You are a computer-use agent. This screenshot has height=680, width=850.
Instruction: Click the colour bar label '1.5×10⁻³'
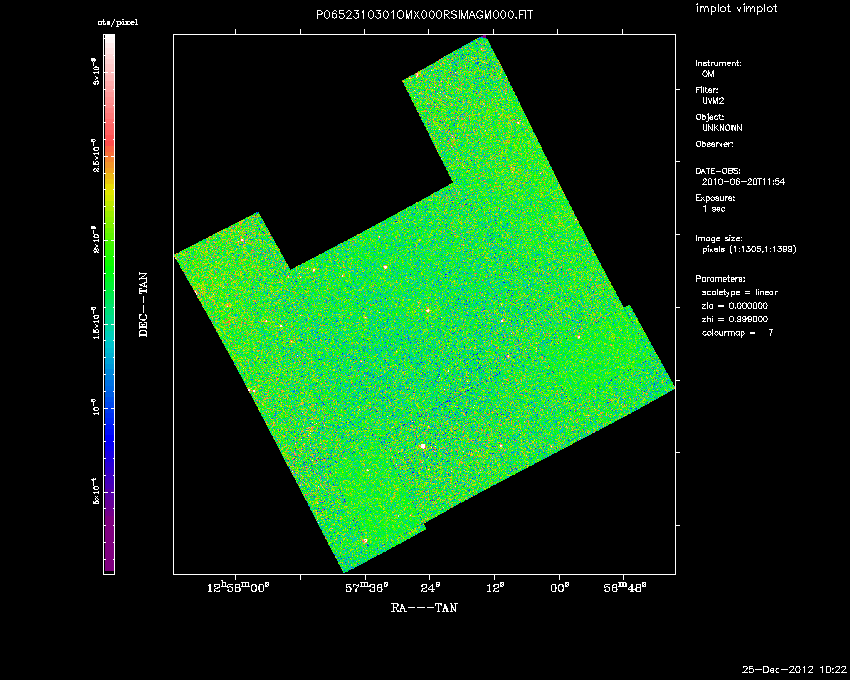(x=94, y=323)
